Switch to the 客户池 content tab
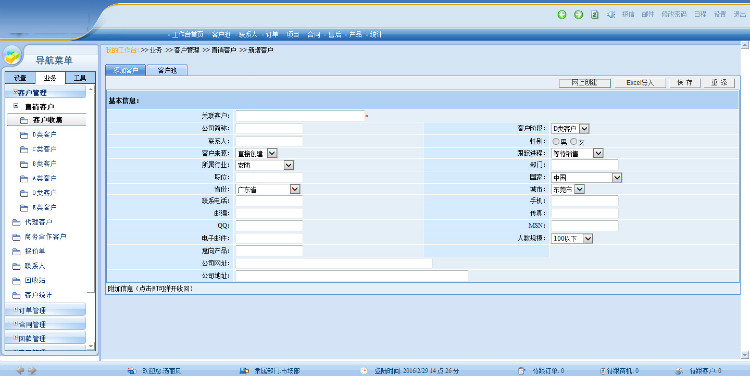750x376 pixels. 167,70
